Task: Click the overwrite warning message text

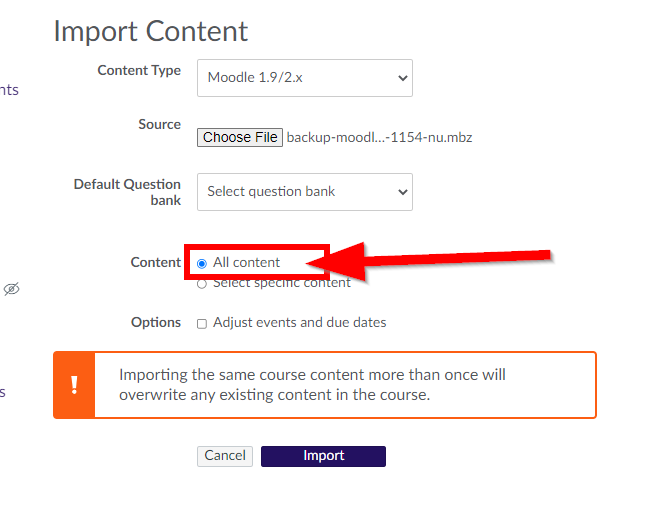Action: (x=312, y=385)
